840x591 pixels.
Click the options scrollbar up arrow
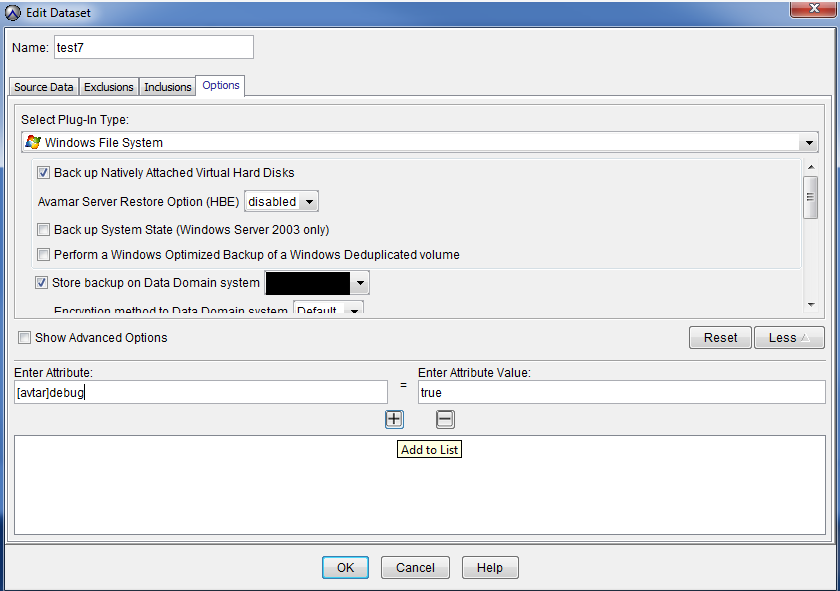point(811,167)
